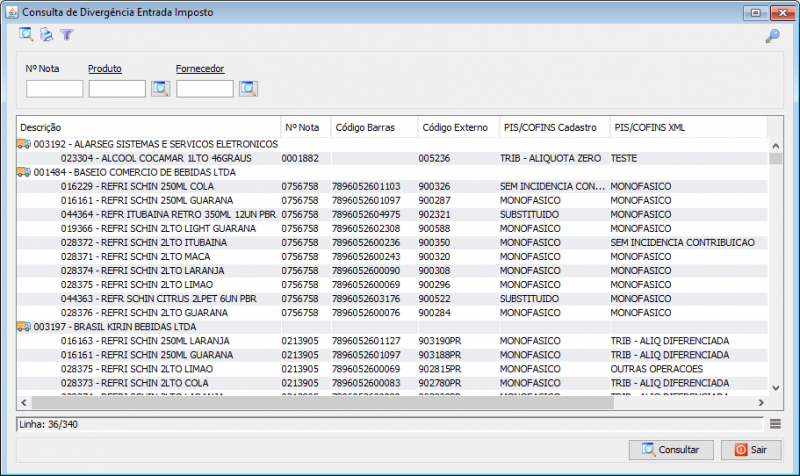Click the Sair button
800x476 pixels.
[x=751, y=449]
